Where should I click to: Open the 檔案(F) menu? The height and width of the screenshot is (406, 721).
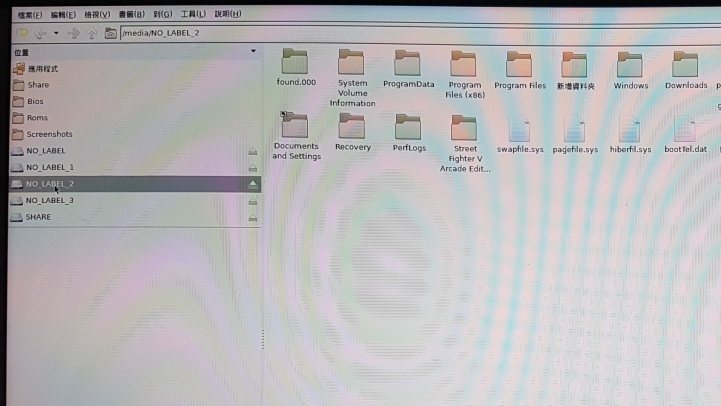(x=30, y=15)
